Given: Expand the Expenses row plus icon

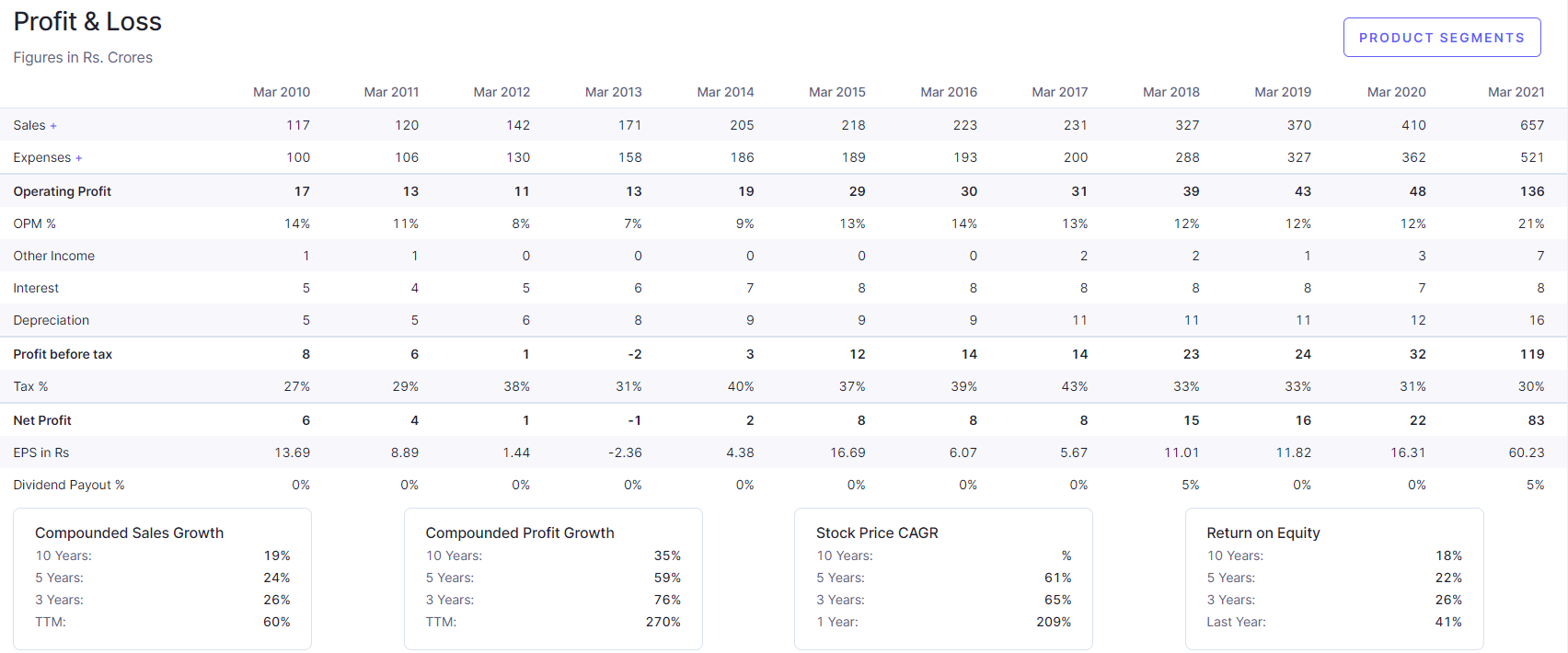Looking at the screenshot, I should pyautogui.click(x=79, y=158).
